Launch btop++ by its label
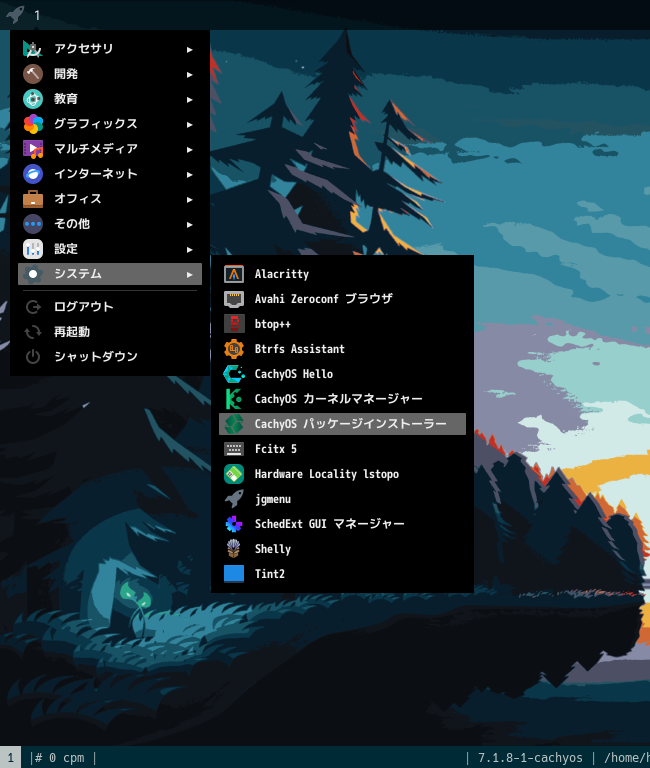The width and height of the screenshot is (650, 768). 272,324
